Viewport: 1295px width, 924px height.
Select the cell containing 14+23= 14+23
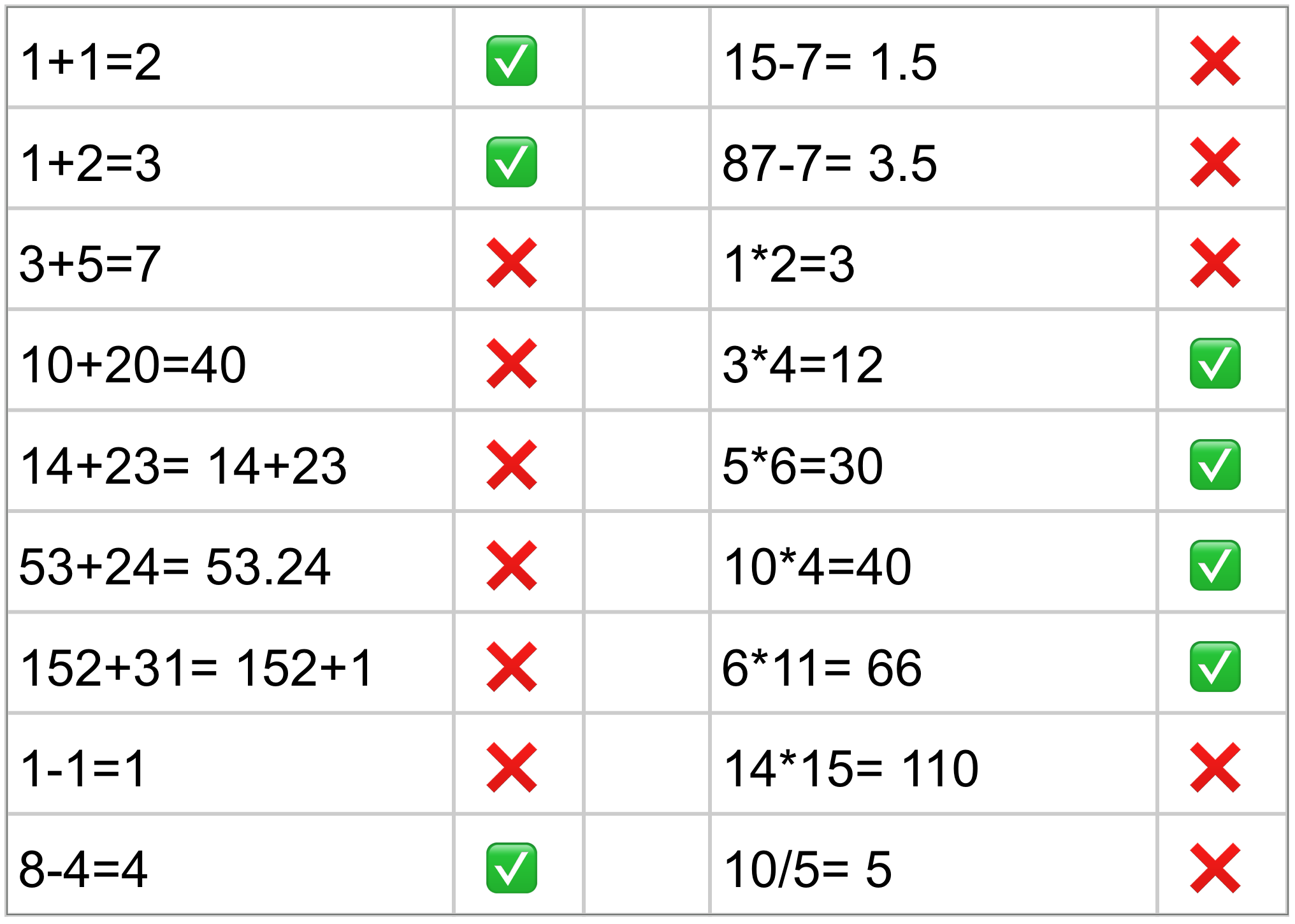point(229,465)
